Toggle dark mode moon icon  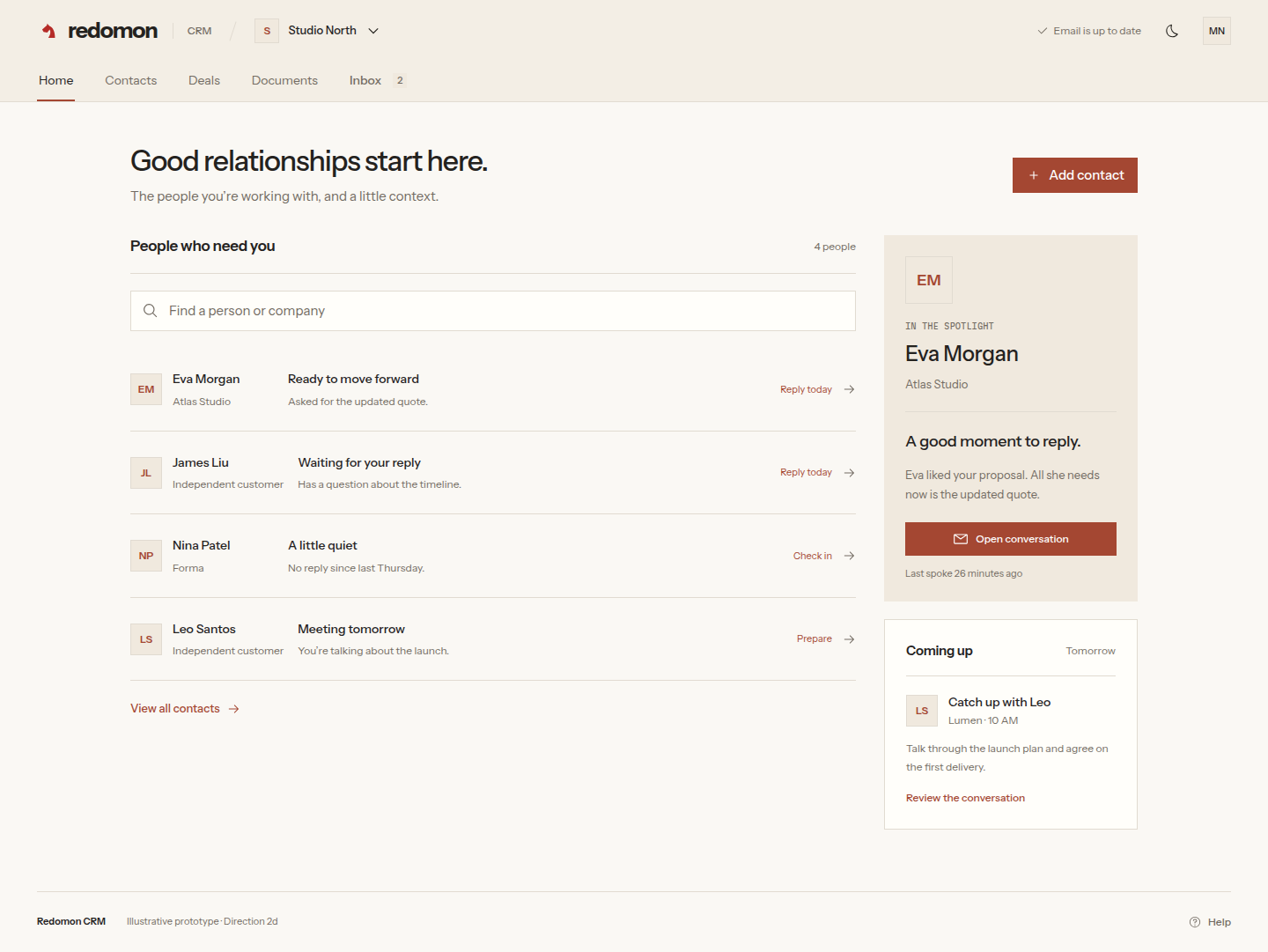pos(1172,31)
